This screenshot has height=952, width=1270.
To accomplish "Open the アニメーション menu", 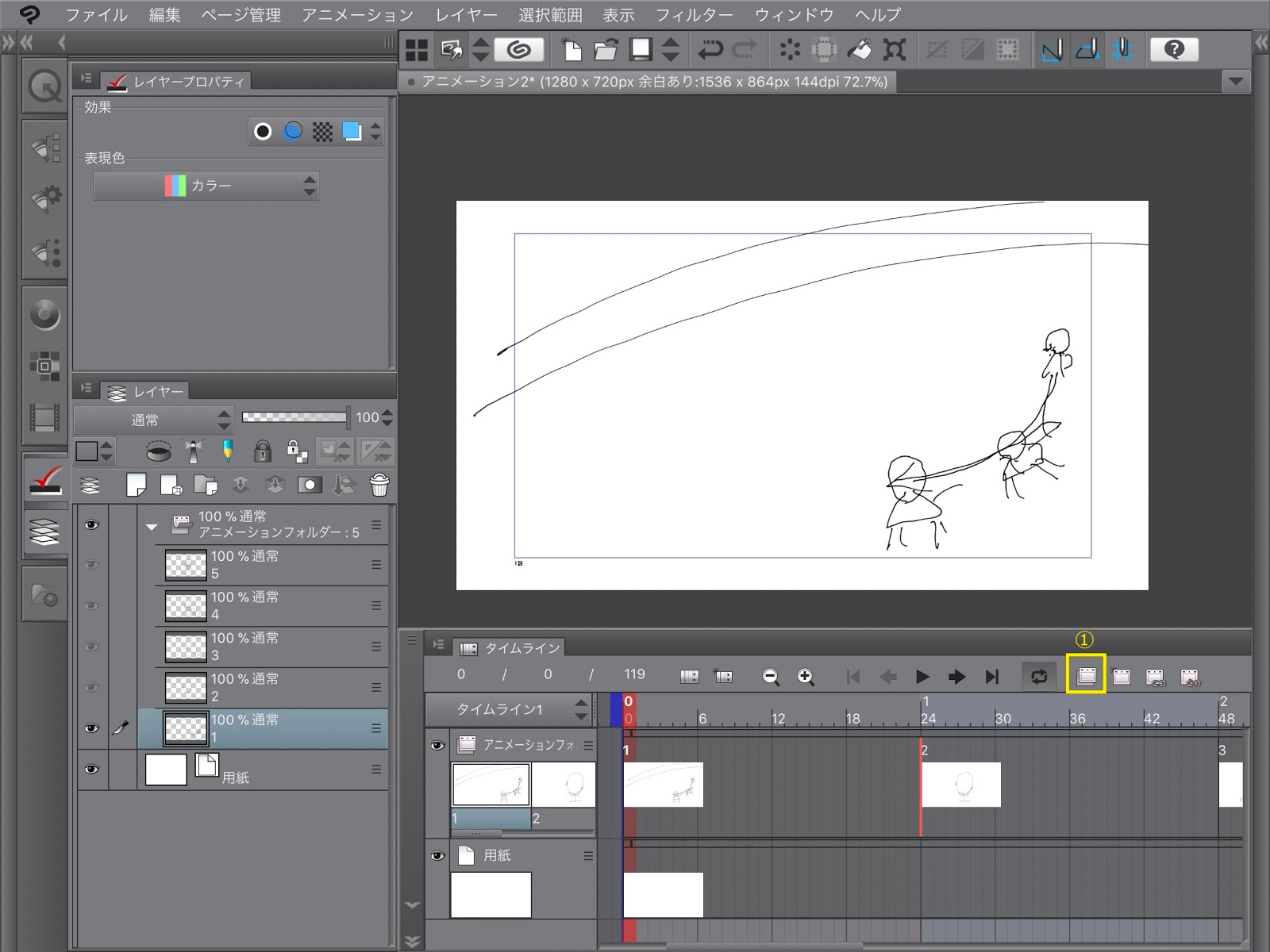I will click(x=358, y=15).
